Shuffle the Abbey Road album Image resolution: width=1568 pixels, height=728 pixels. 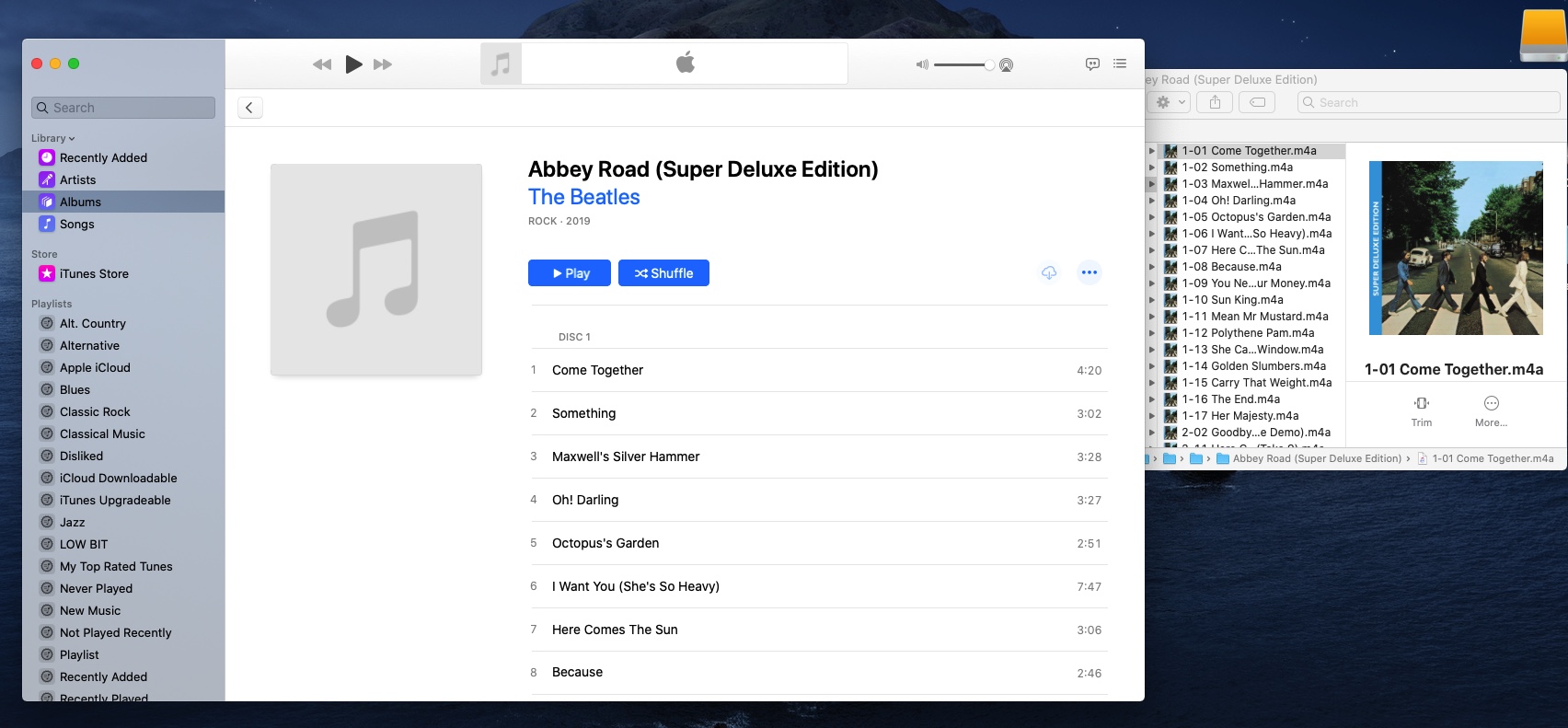[663, 273]
